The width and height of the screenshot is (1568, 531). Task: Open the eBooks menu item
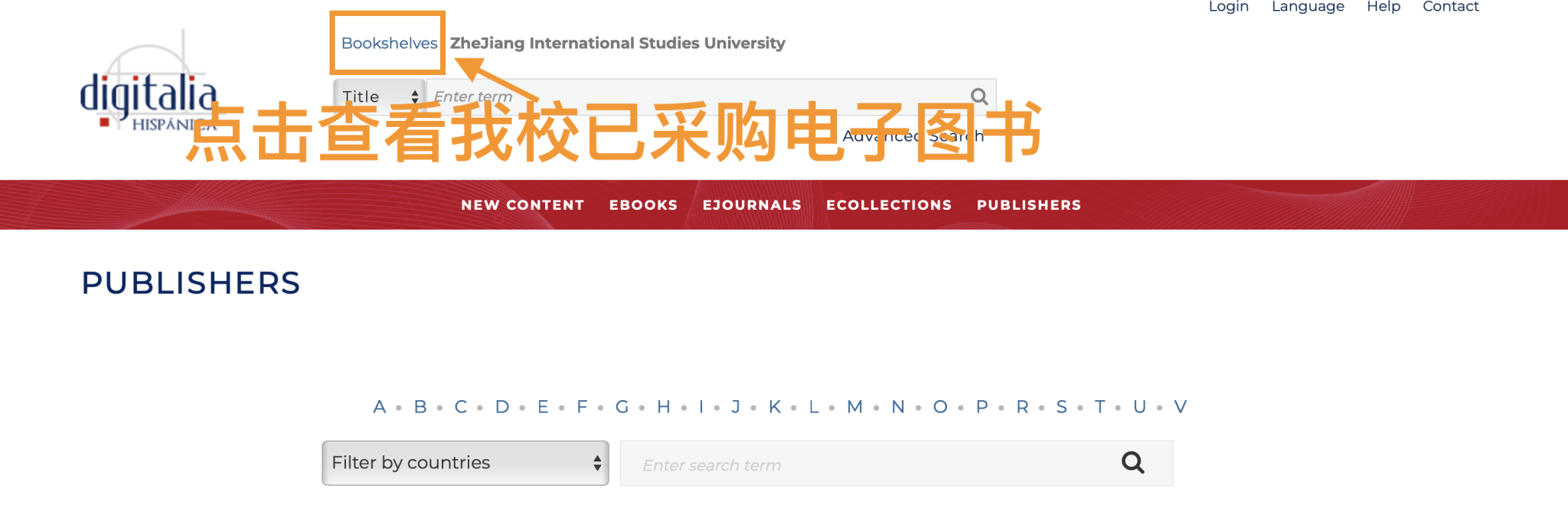click(x=644, y=205)
